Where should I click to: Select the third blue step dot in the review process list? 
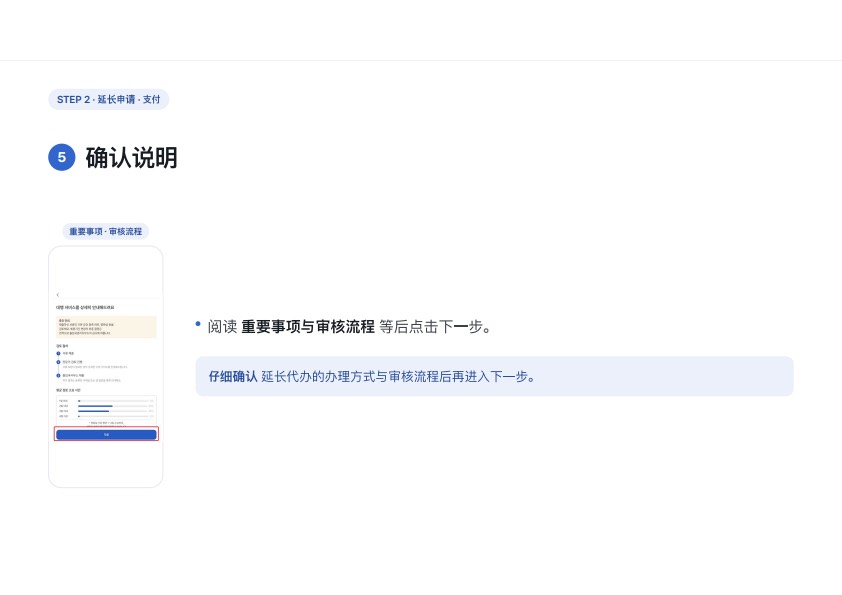click(59, 375)
